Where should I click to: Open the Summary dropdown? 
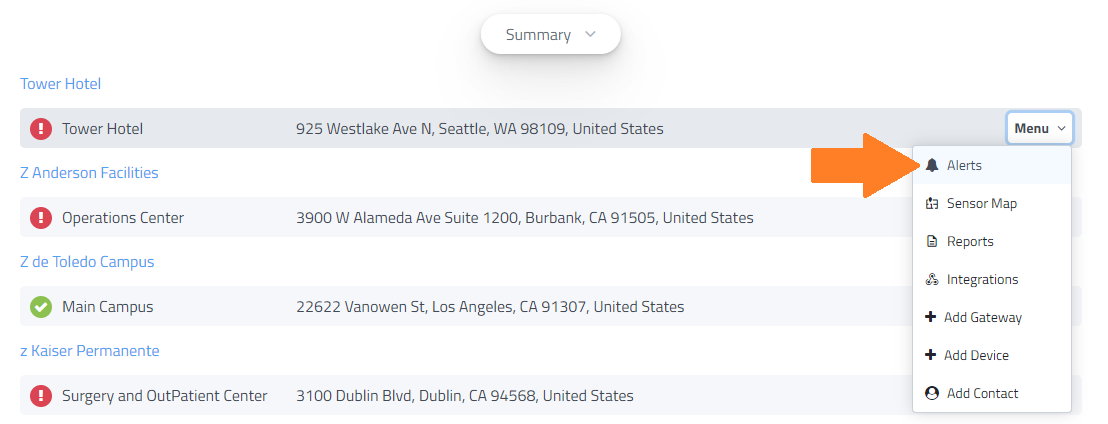(550, 35)
